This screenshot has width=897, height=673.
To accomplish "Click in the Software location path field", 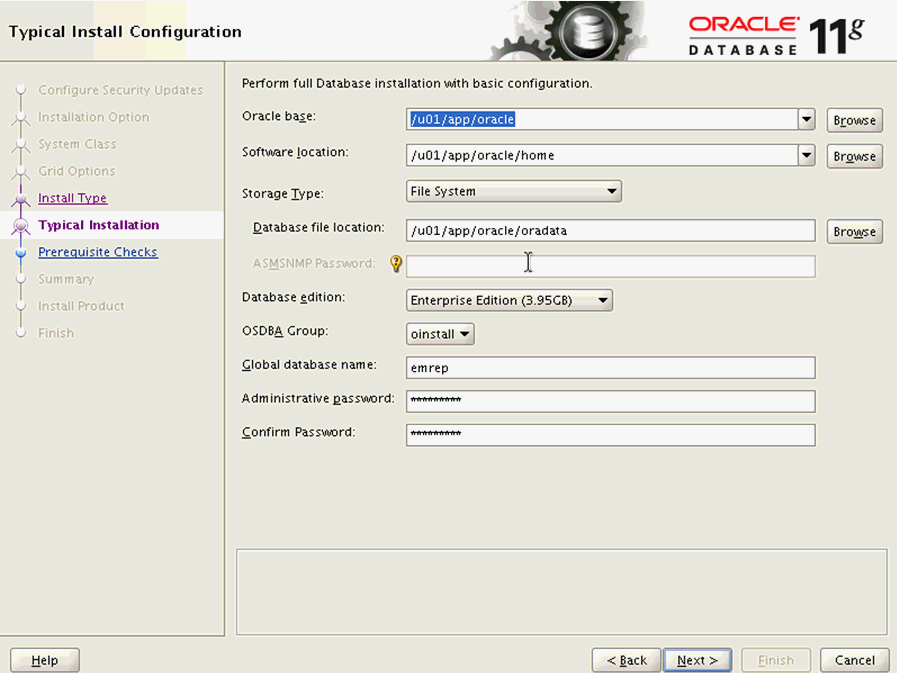I will click(x=602, y=155).
